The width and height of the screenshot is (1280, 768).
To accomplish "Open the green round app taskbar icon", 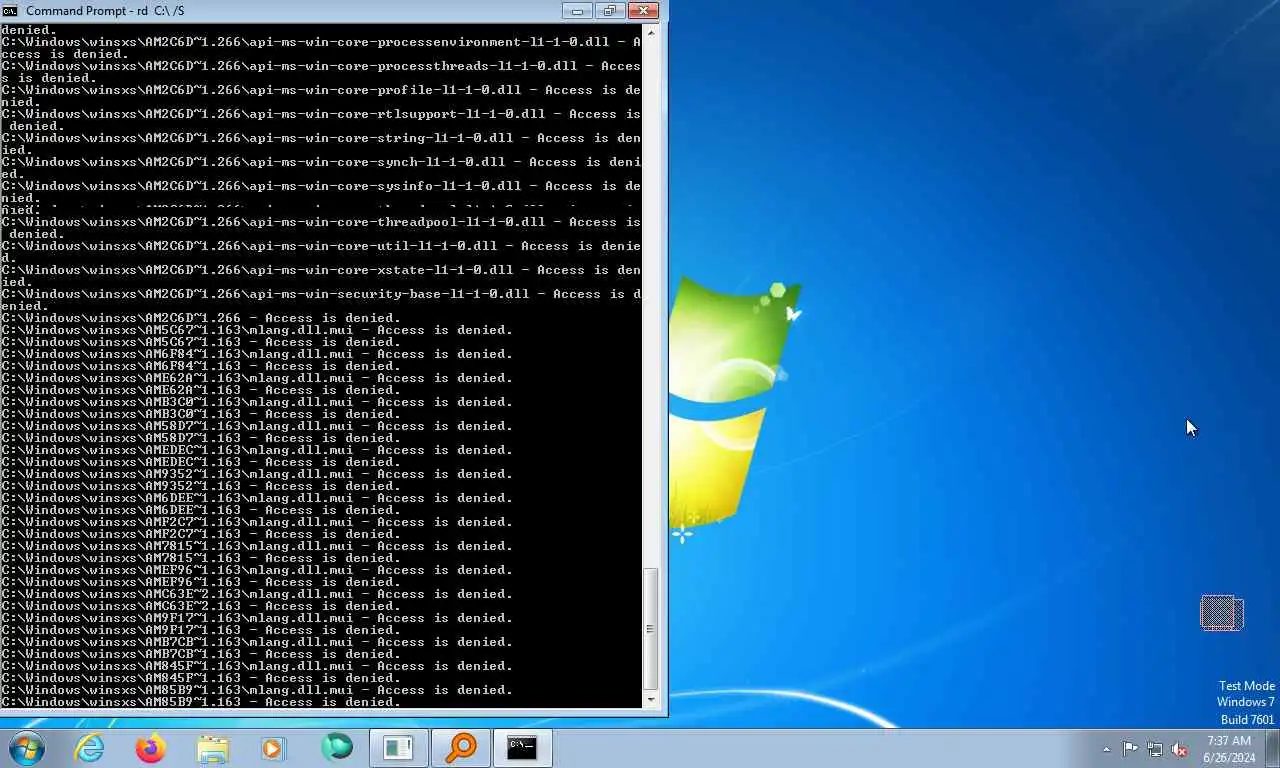I will pos(337,748).
